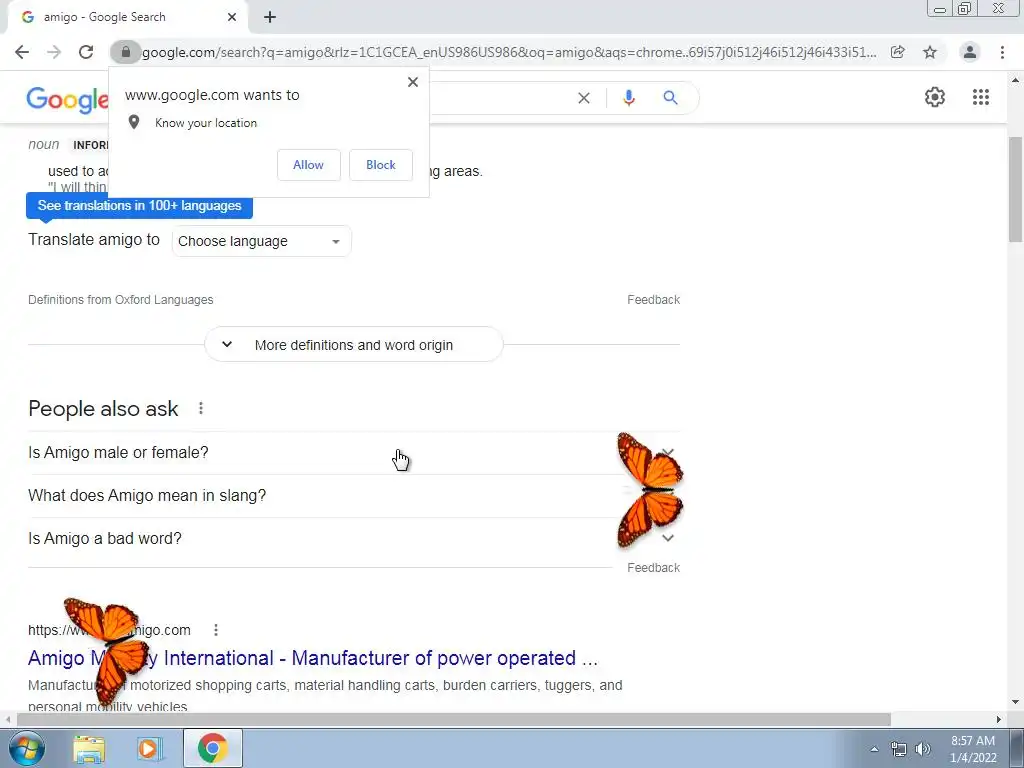
Task: Go back using the browser back arrow
Action: [x=22, y=52]
